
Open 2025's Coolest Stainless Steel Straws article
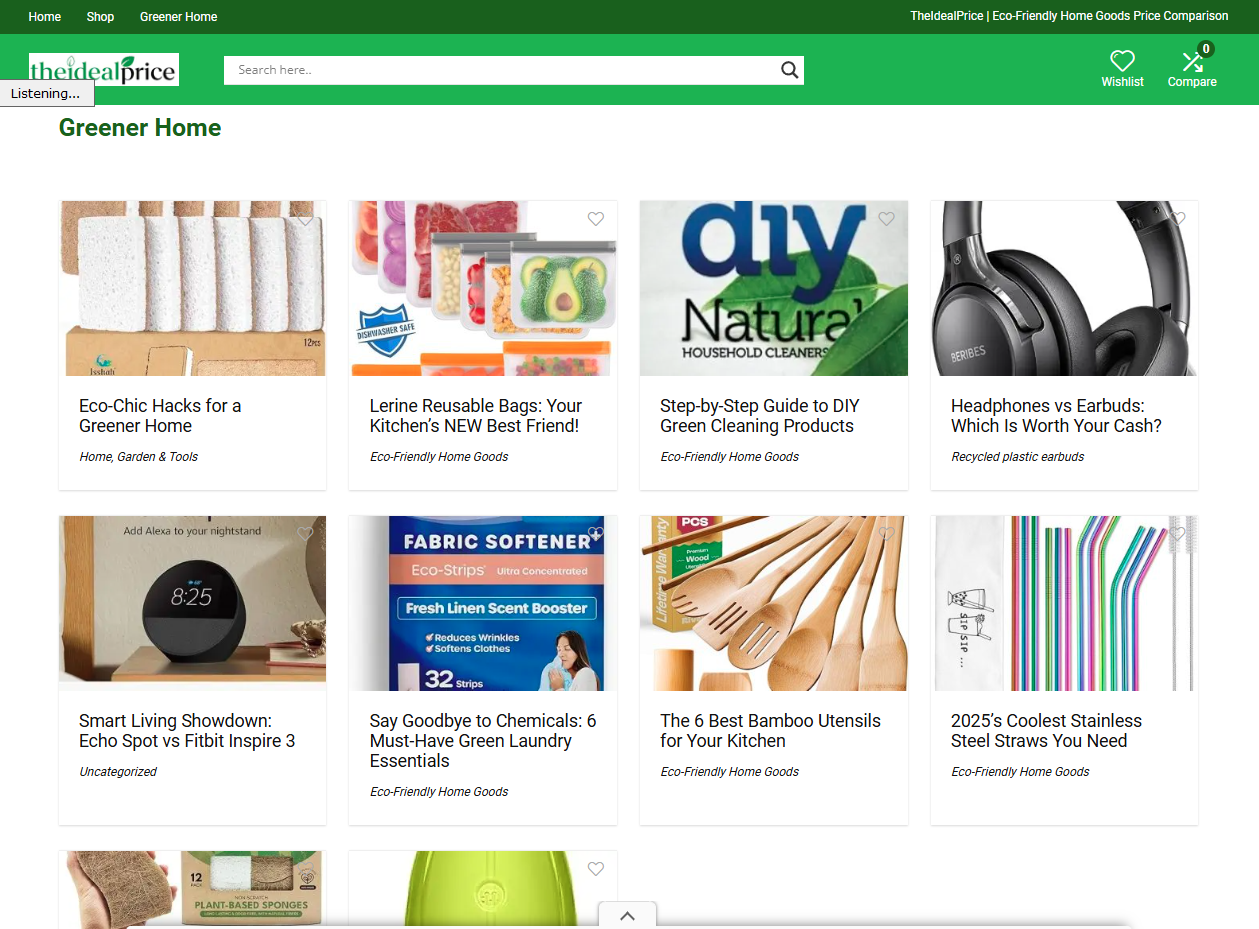[1046, 731]
